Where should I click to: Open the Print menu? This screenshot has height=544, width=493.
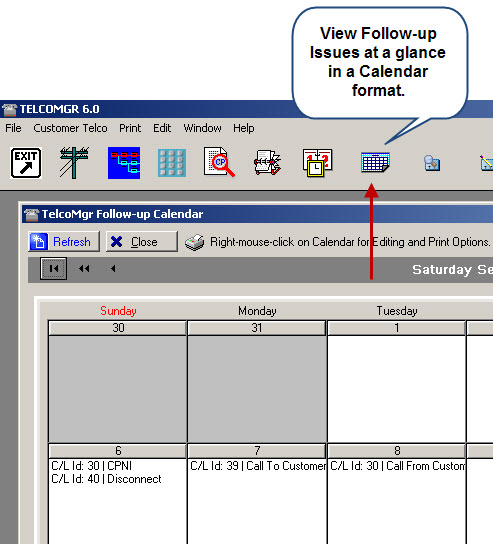click(130, 128)
